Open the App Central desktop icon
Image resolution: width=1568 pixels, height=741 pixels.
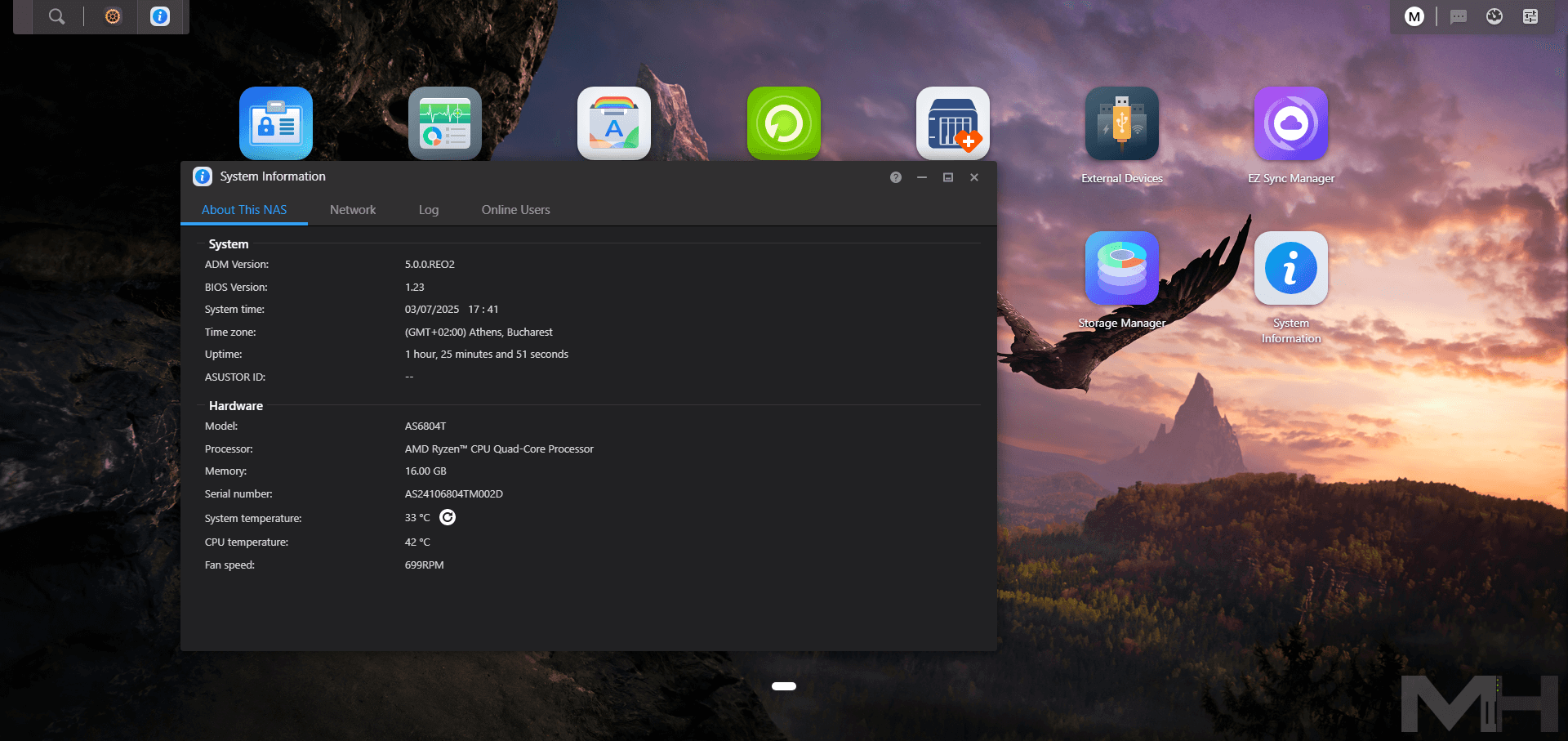click(x=614, y=123)
